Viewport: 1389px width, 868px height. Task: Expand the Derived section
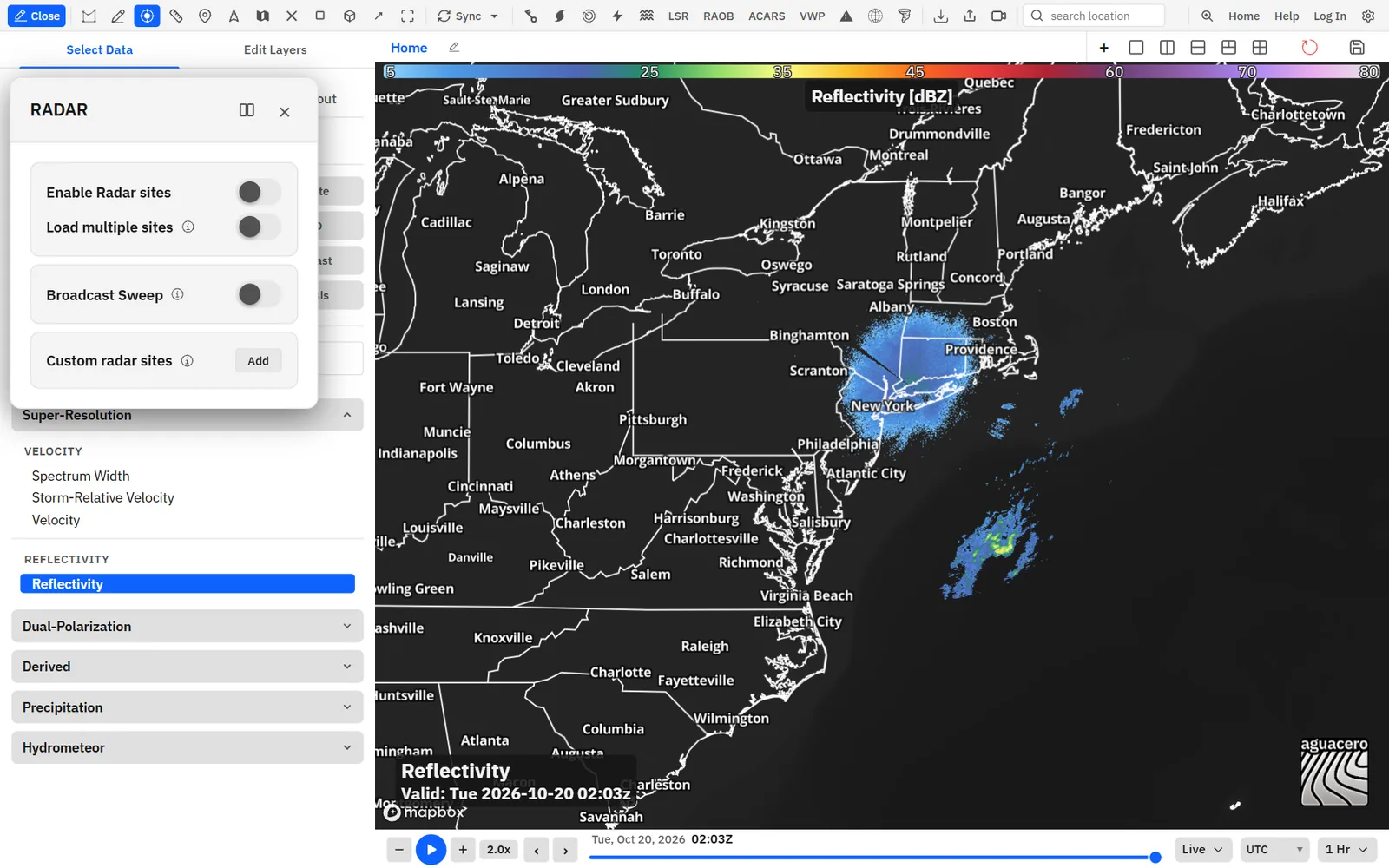pos(188,667)
